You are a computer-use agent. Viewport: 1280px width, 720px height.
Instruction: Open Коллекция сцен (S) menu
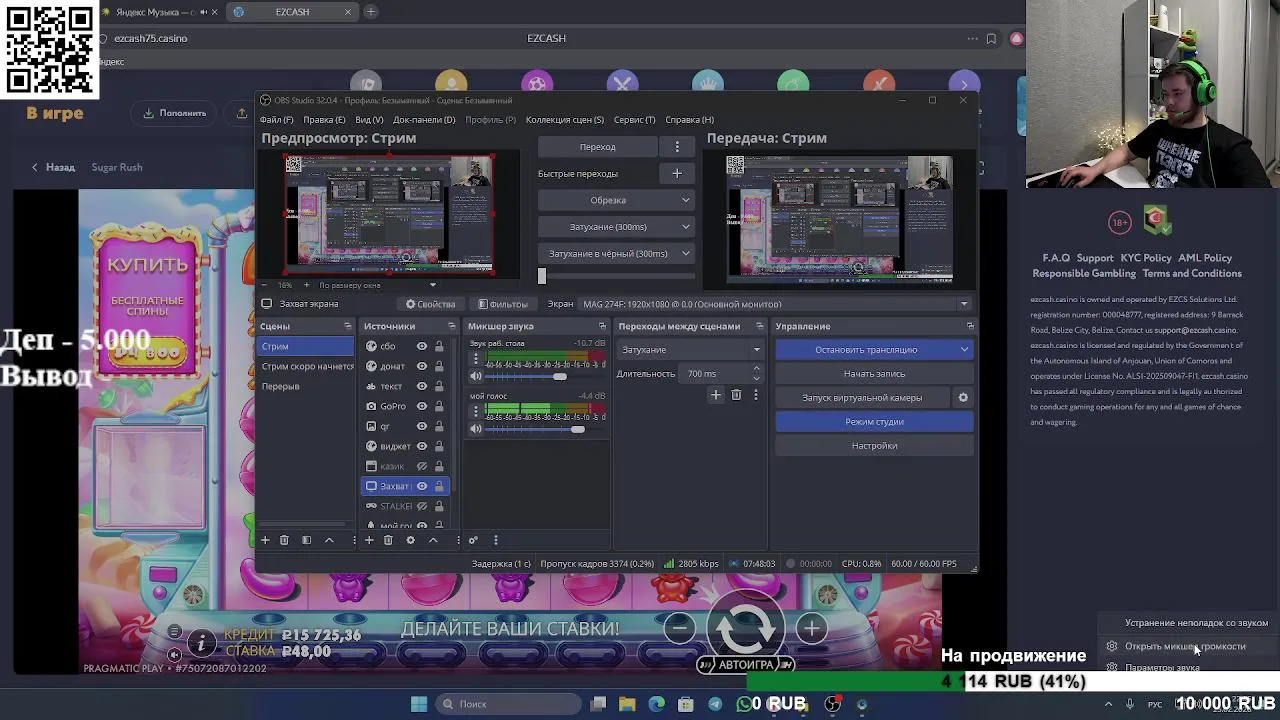[x=565, y=120]
